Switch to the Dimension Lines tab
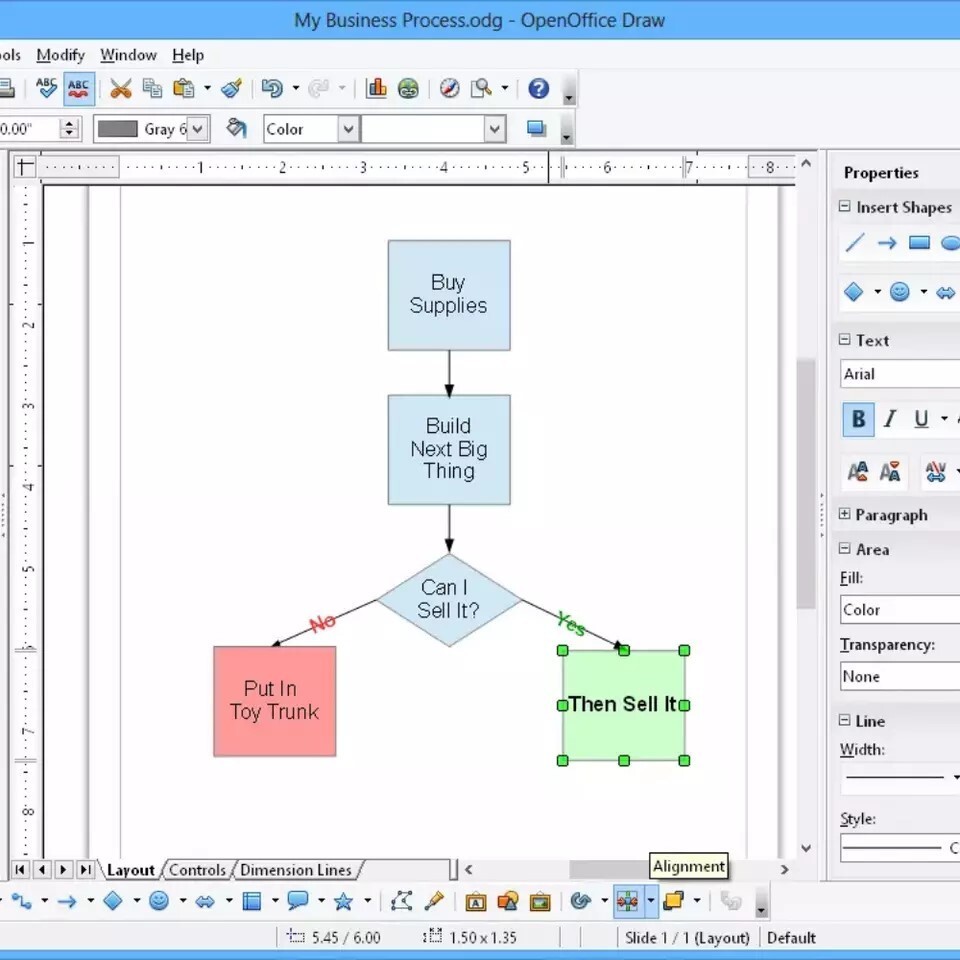960x960 pixels. [296, 869]
